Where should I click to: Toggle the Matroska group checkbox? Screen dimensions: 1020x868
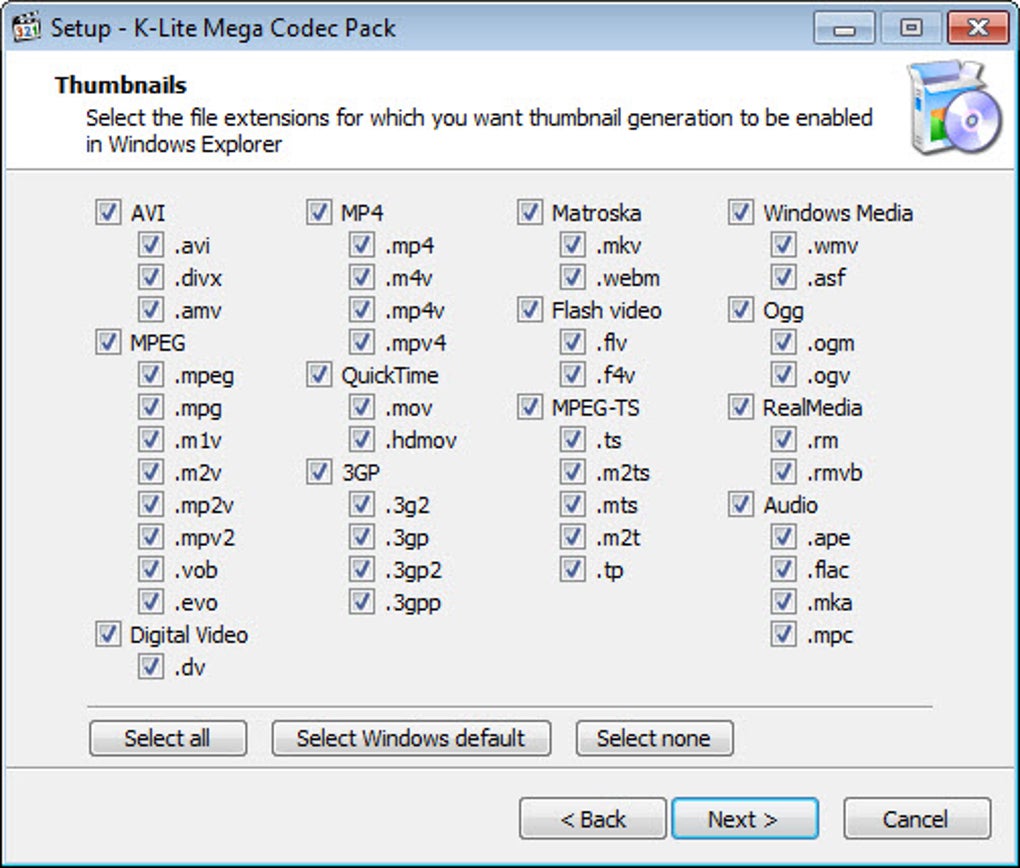pyautogui.click(x=530, y=213)
